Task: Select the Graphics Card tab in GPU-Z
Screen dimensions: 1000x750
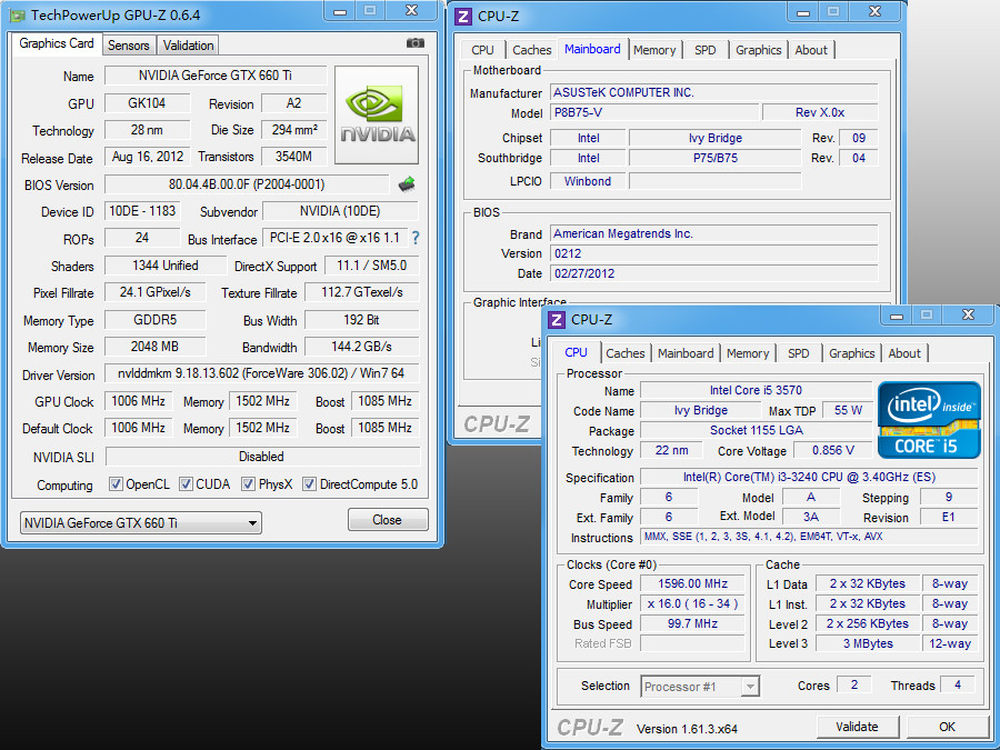Action: tap(56, 43)
